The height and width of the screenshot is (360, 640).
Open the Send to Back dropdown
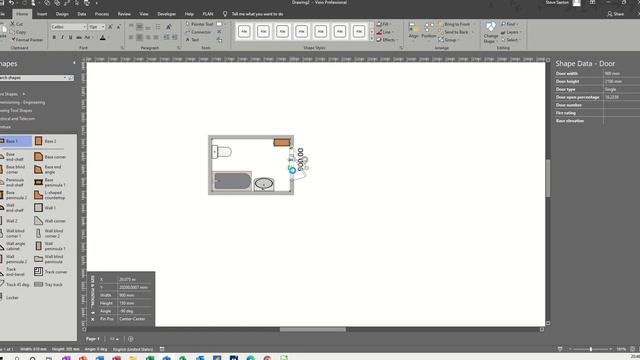(x=456, y=32)
